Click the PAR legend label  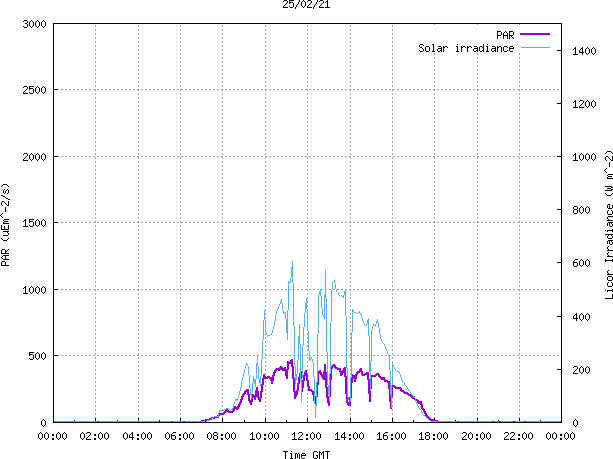tap(505, 35)
